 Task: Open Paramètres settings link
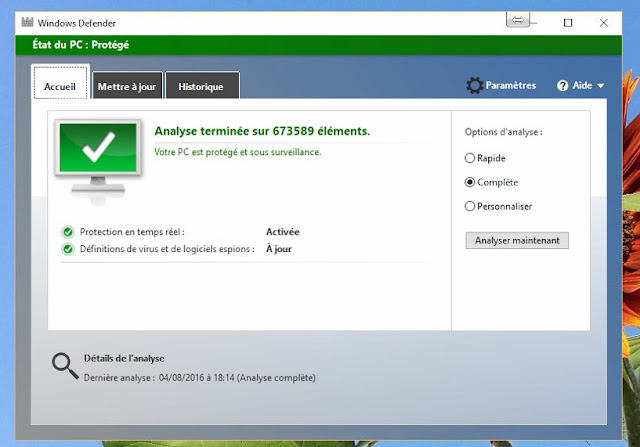click(511, 85)
